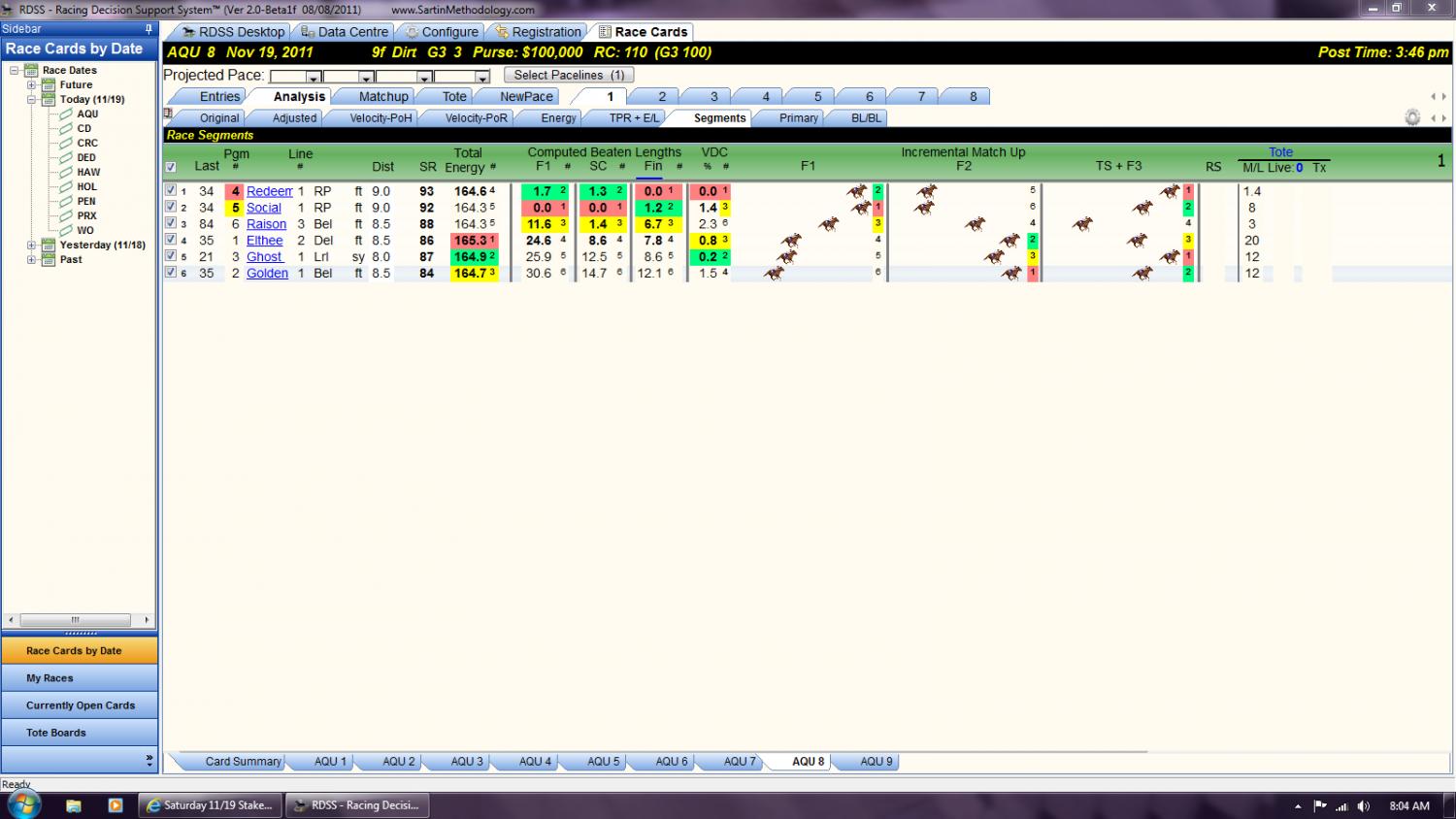Click the blue Tote column header link
1456x819 pixels.
1280,152
